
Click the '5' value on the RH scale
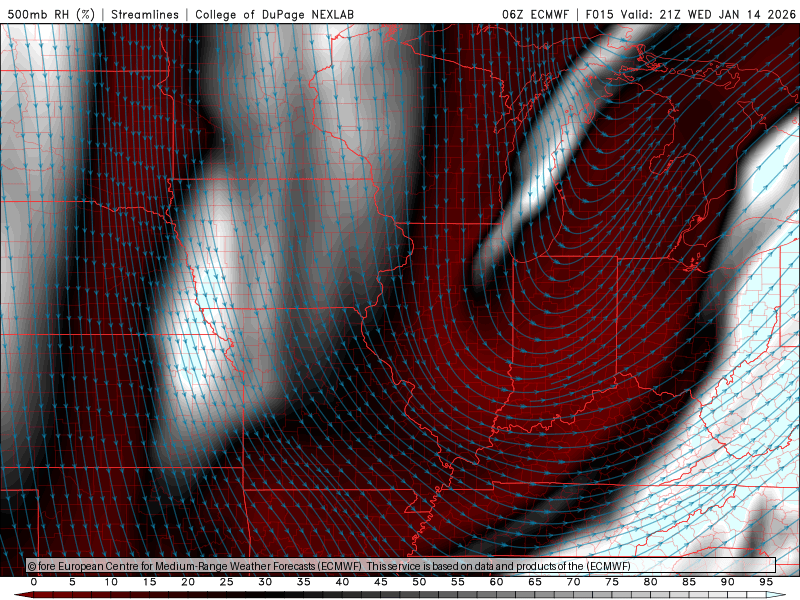tap(72, 582)
